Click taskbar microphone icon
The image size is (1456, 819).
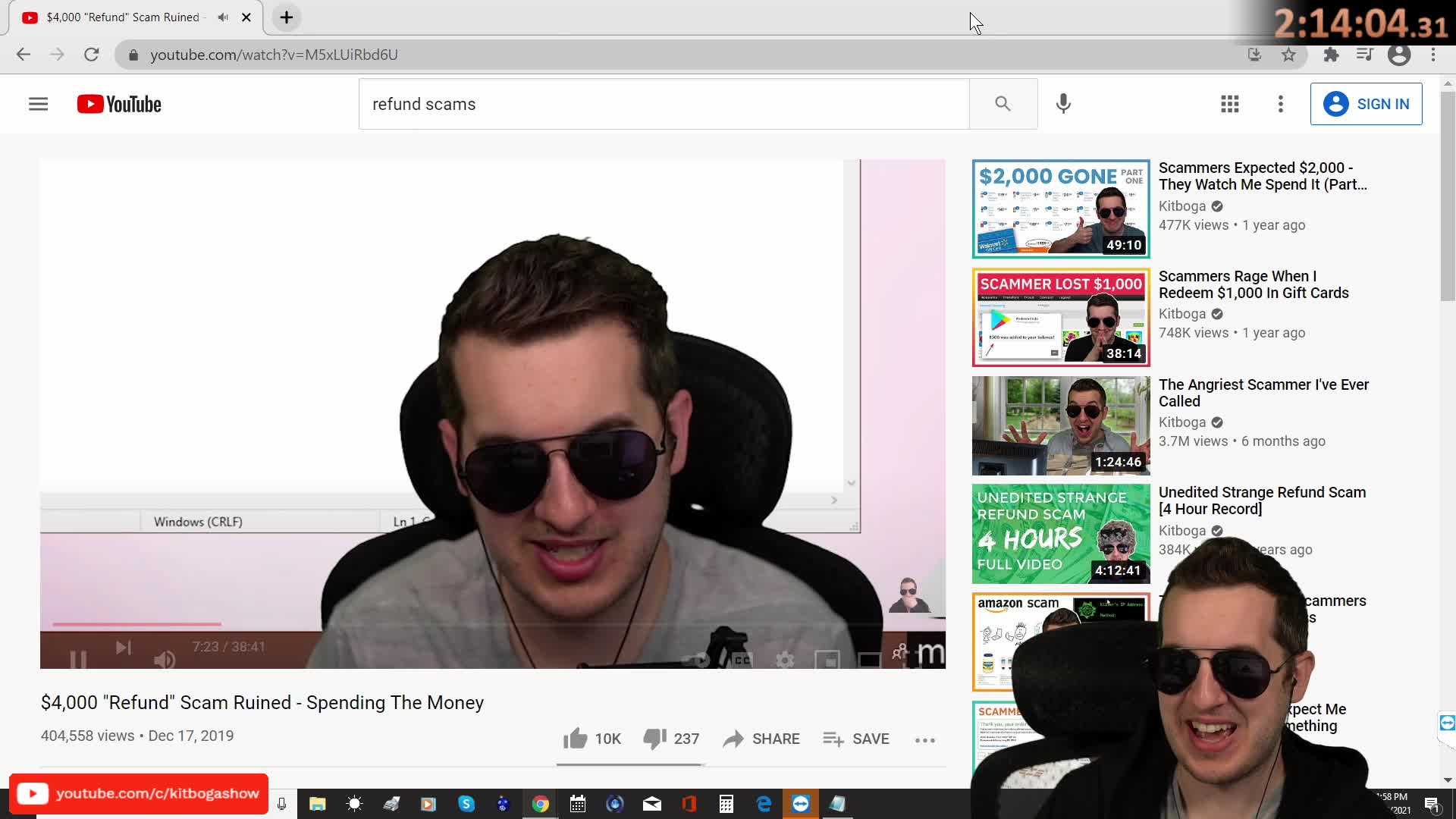(282, 804)
